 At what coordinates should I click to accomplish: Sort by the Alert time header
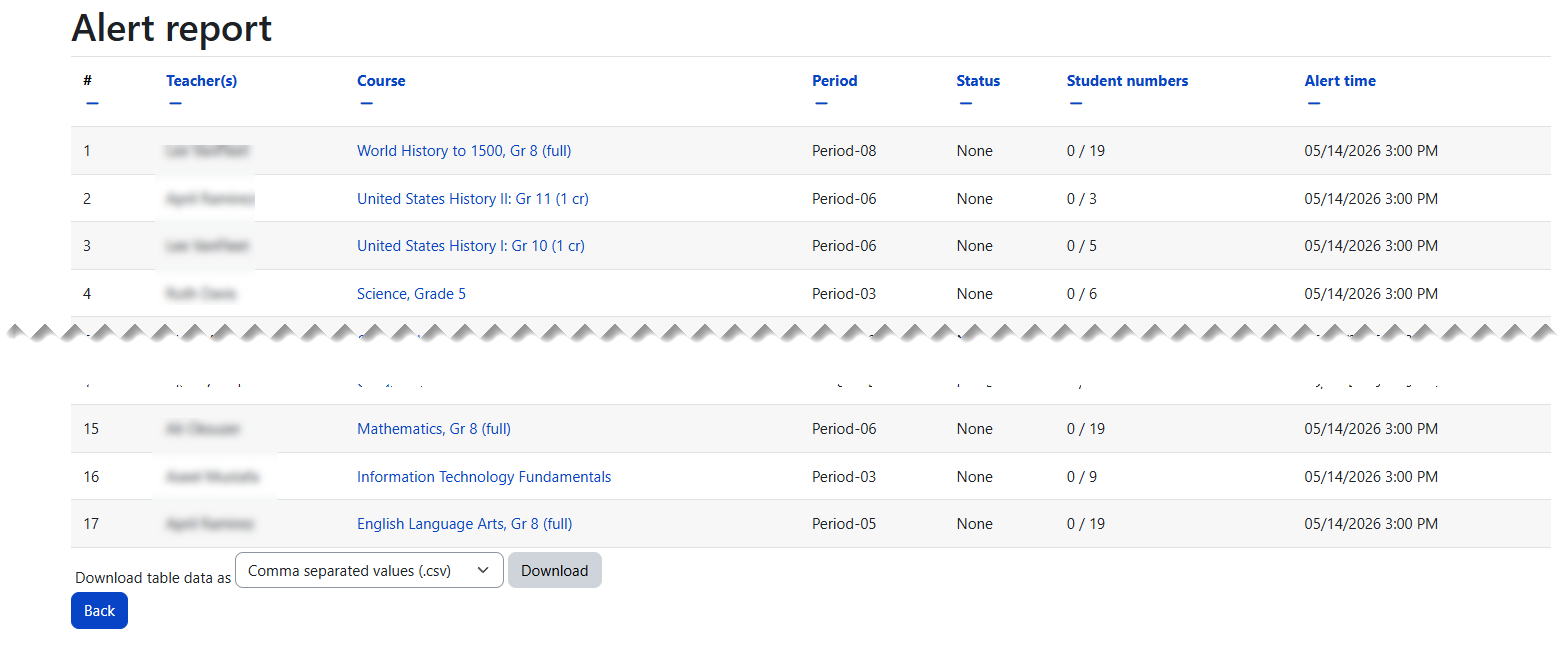point(1340,81)
